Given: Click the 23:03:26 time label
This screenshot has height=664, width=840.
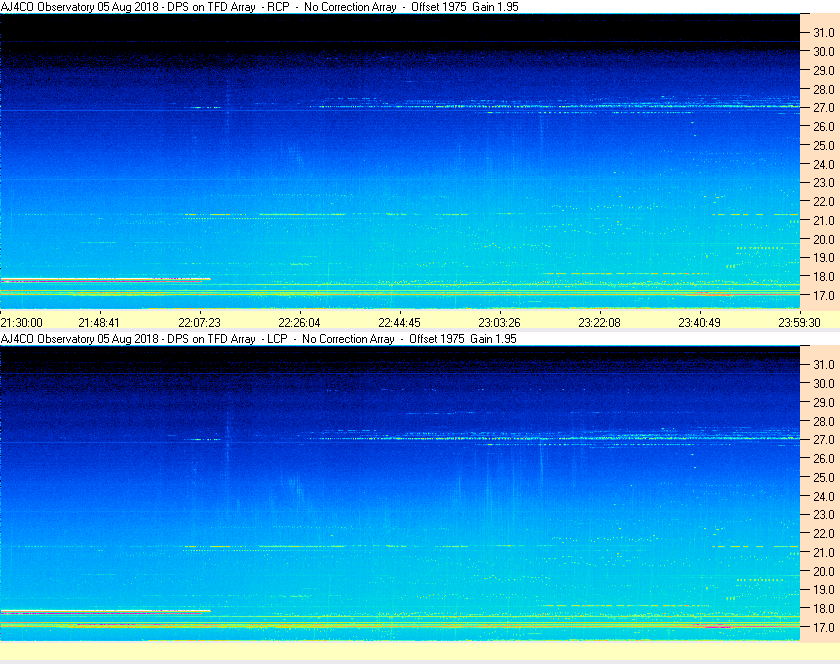Looking at the screenshot, I should (x=499, y=323).
